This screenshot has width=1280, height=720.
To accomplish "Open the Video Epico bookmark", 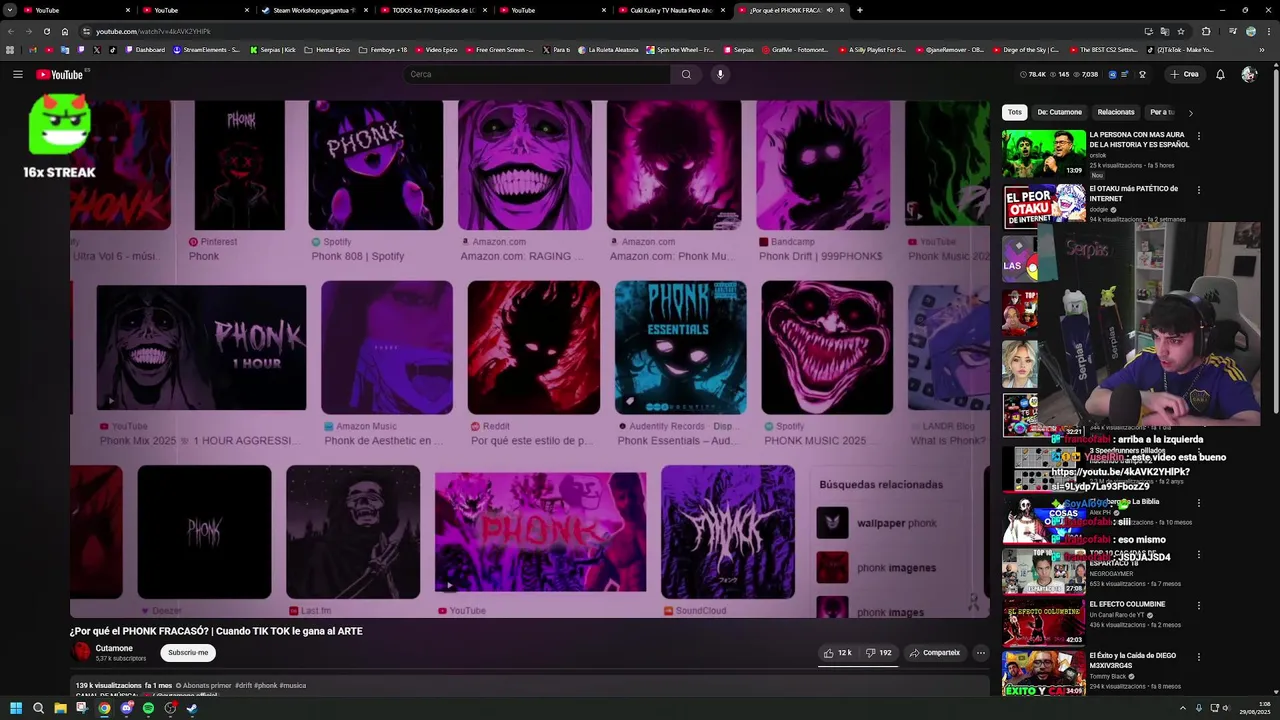I will [x=436, y=49].
